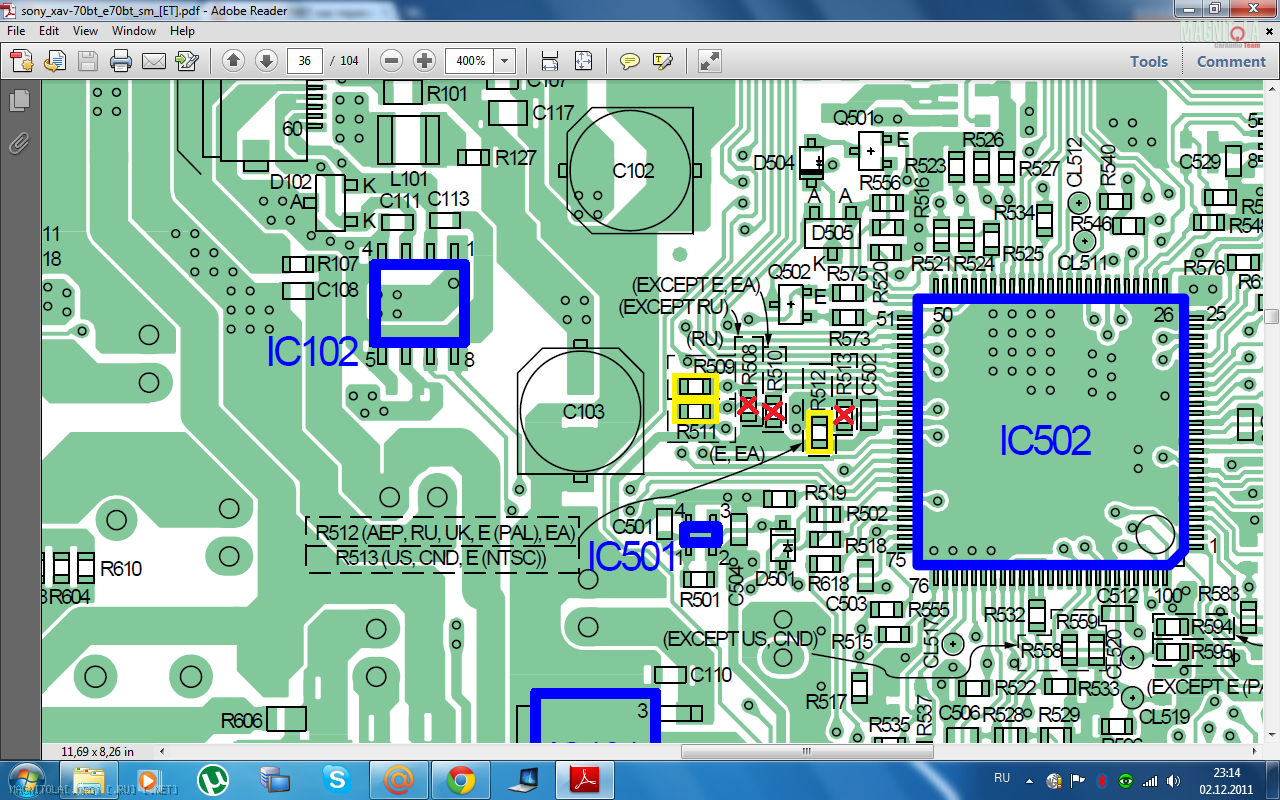Open the View menu
The image size is (1280, 800).
[x=85, y=31]
